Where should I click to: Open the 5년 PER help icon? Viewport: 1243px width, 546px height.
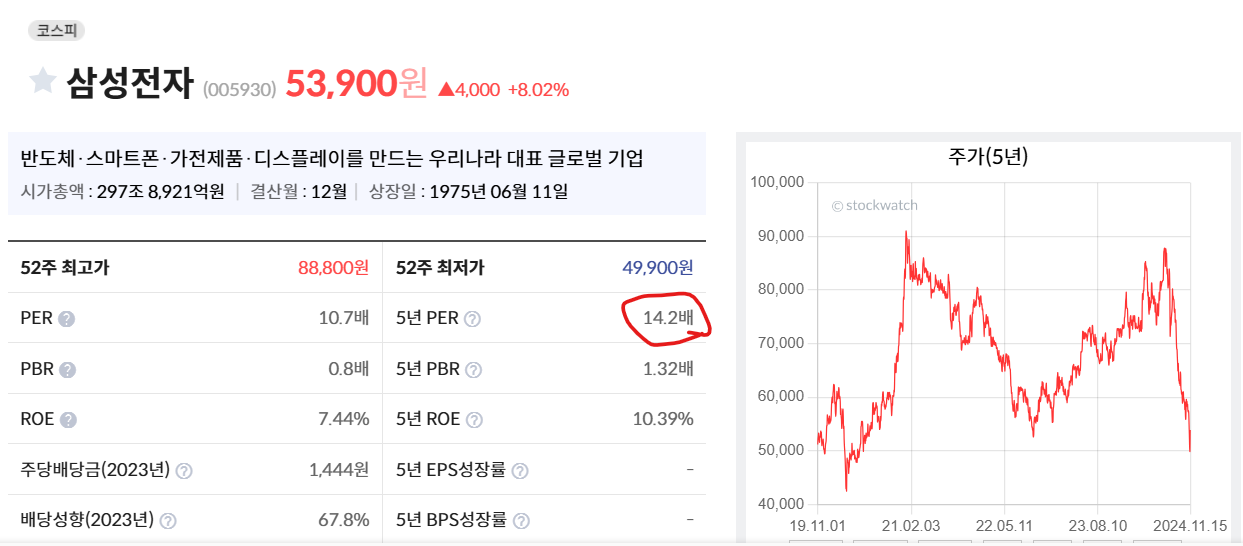point(472,319)
